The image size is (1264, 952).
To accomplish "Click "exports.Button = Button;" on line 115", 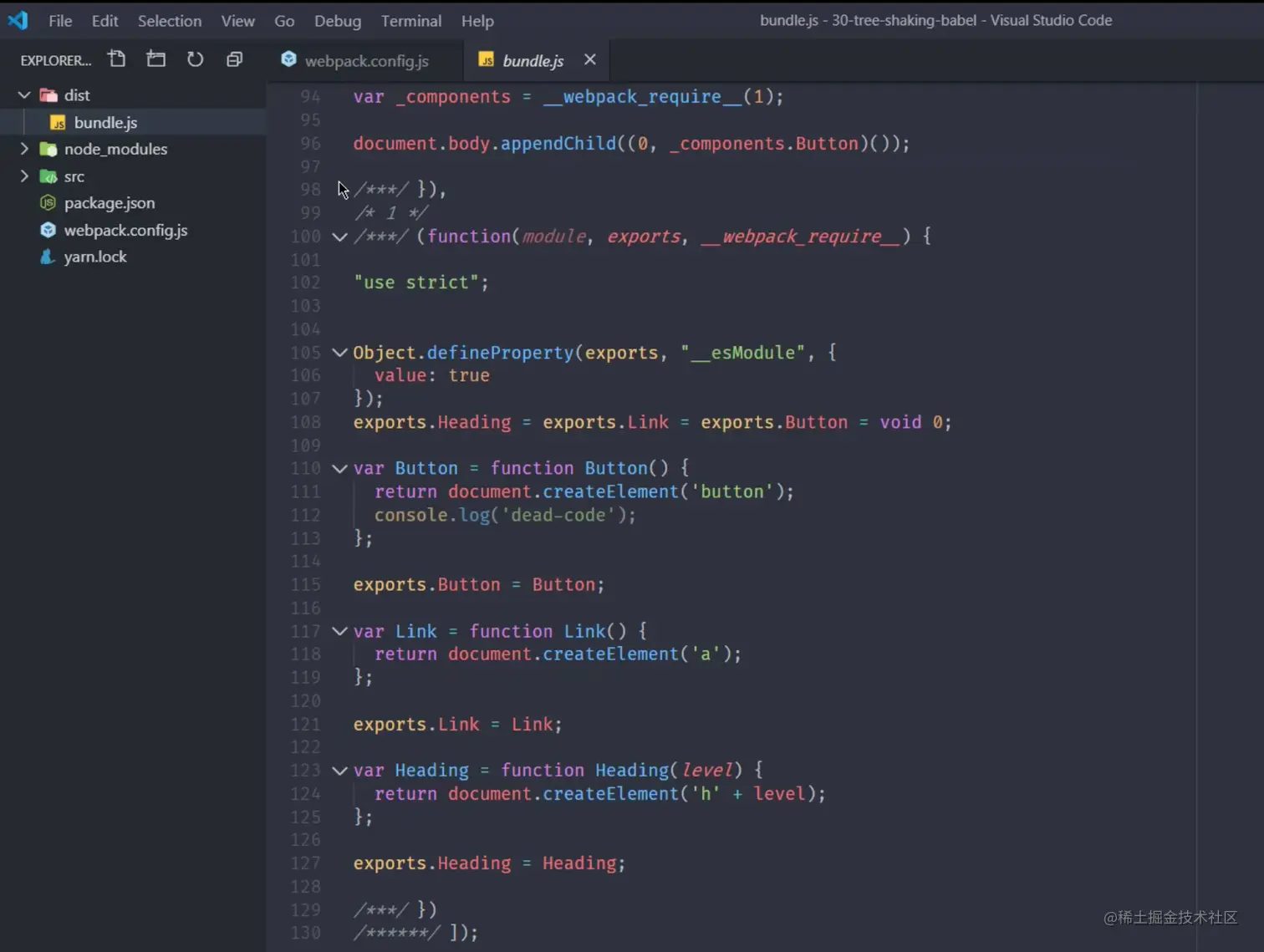I will coord(479,584).
